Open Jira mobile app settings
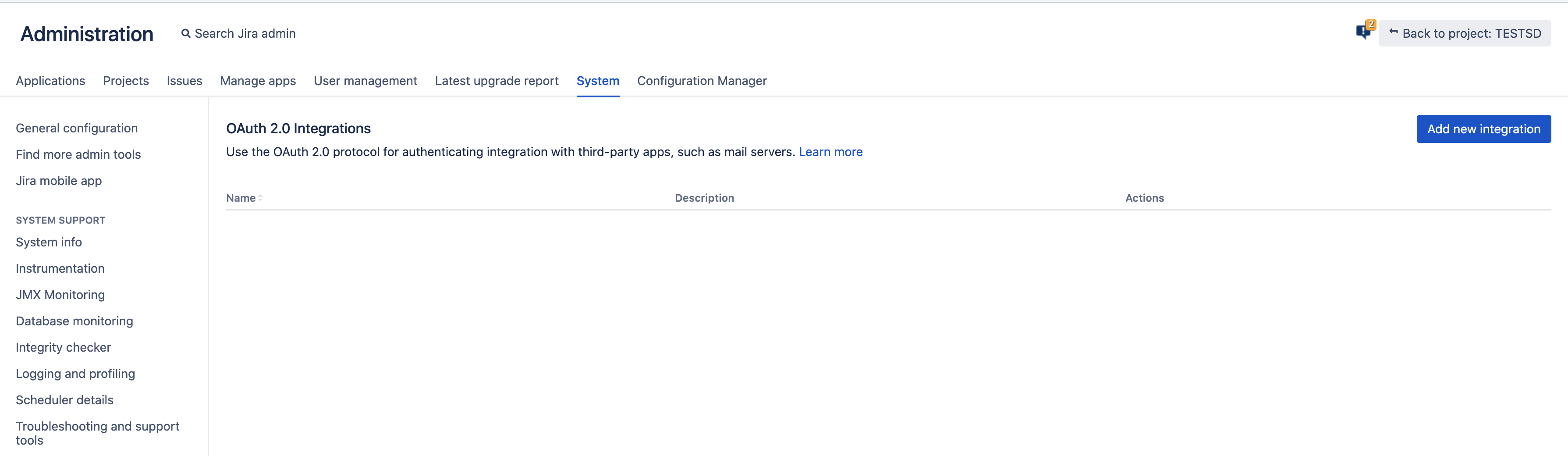1568x456 pixels. pyautogui.click(x=58, y=181)
